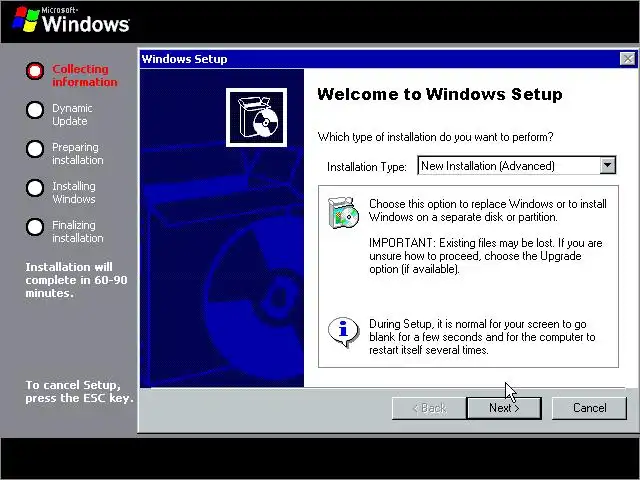
Task: Click the installation option CD box icon
Action: click(343, 213)
